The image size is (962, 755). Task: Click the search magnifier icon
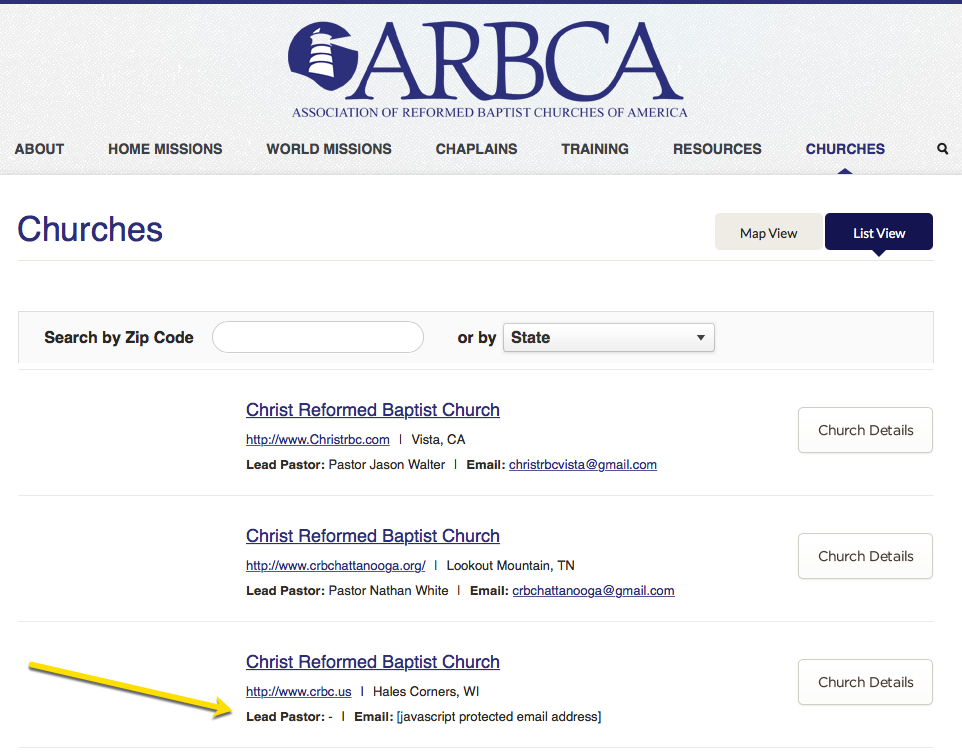[942, 149]
